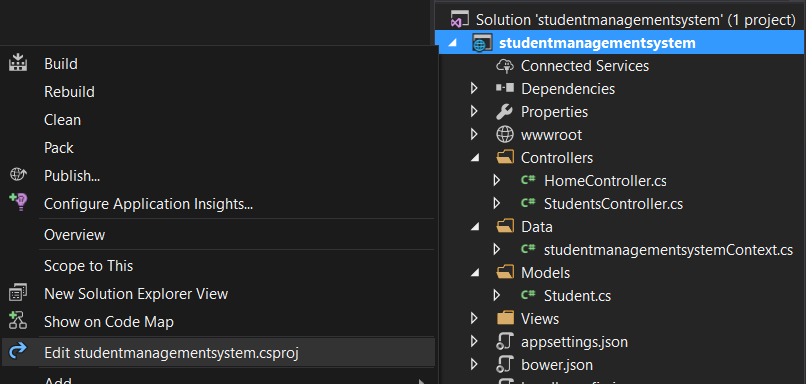Expand StudentsController.cs arrow
Image resolution: width=806 pixels, height=384 pixels.
[x=497, y=204]
